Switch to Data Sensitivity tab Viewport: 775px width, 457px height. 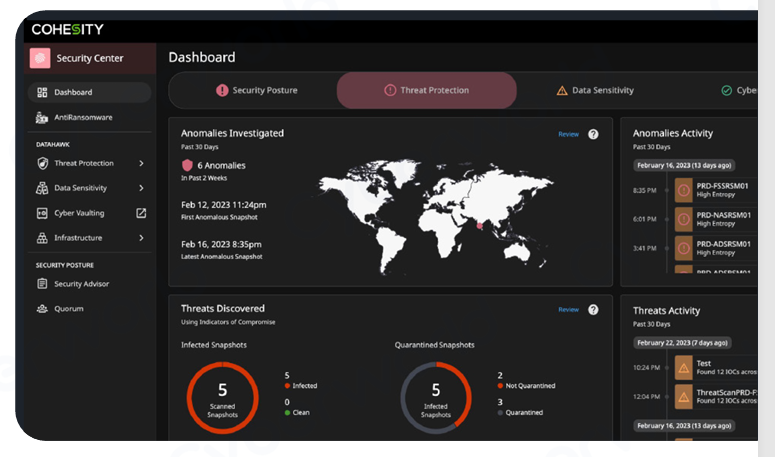[x=595, y=90]
